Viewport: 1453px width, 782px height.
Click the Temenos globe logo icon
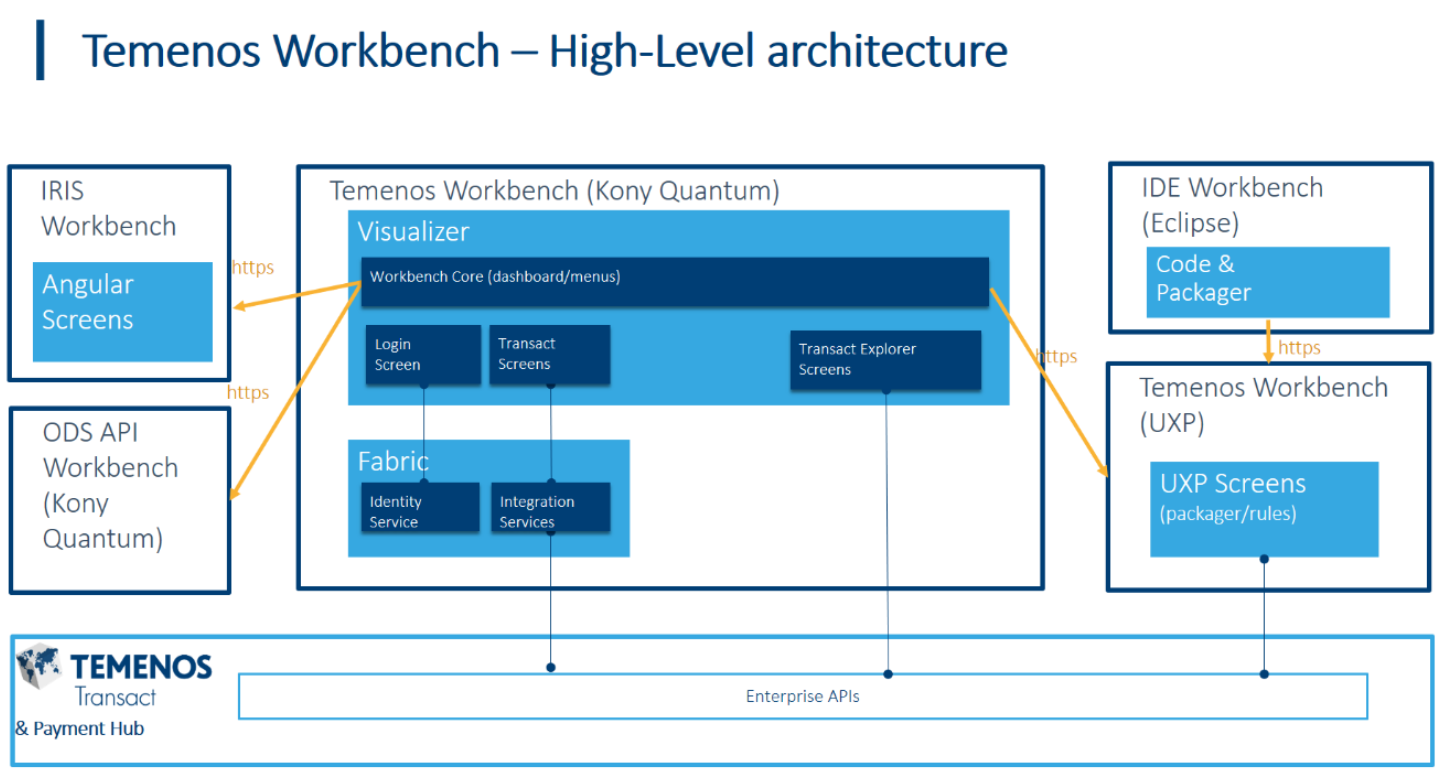[40, 669]
